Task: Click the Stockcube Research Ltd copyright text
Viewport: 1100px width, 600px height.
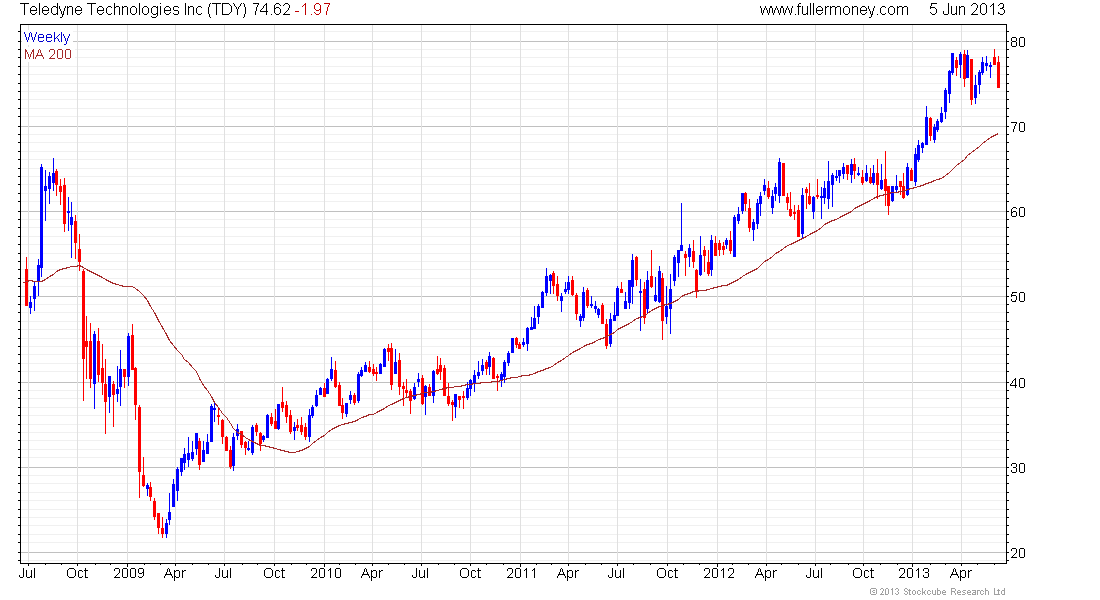Action: (x=937, y=592)
